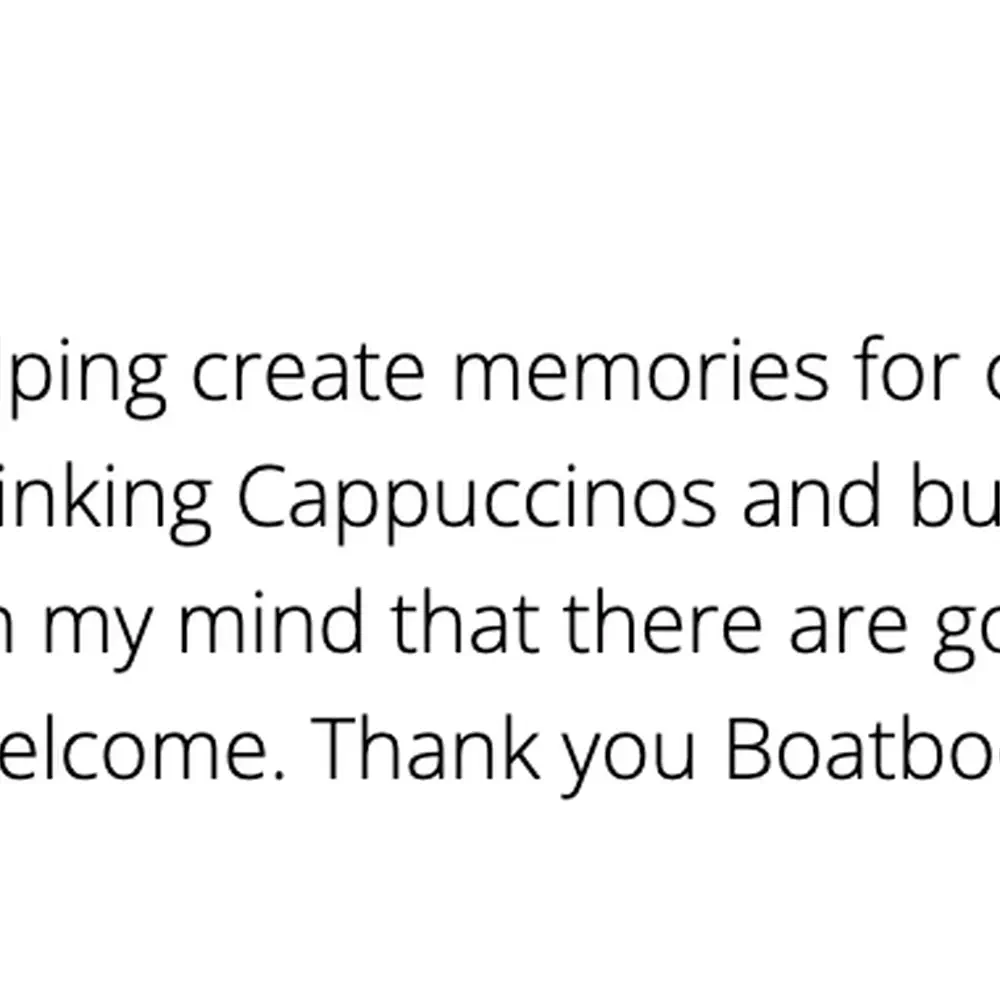Screen dimensions: 1000x1000
Task: Click the partial word "Boatbo" at line end
Action: tap(862, 747)
